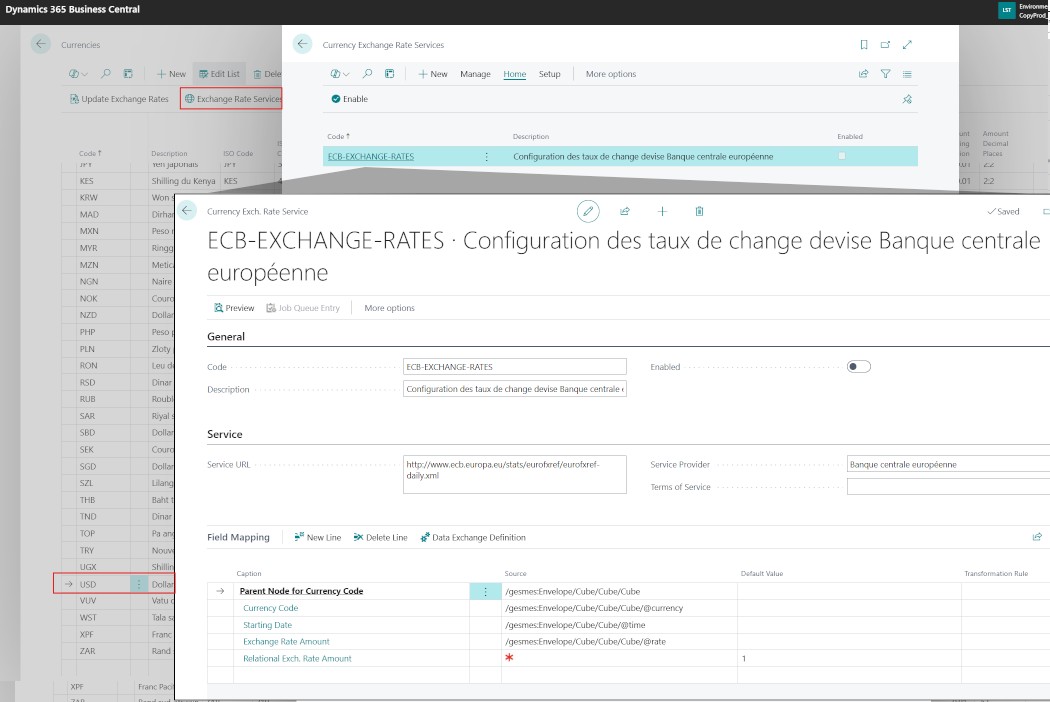
Task: Open the ECB-EXCHANGE-RATES code link
Action: (371, 157)
